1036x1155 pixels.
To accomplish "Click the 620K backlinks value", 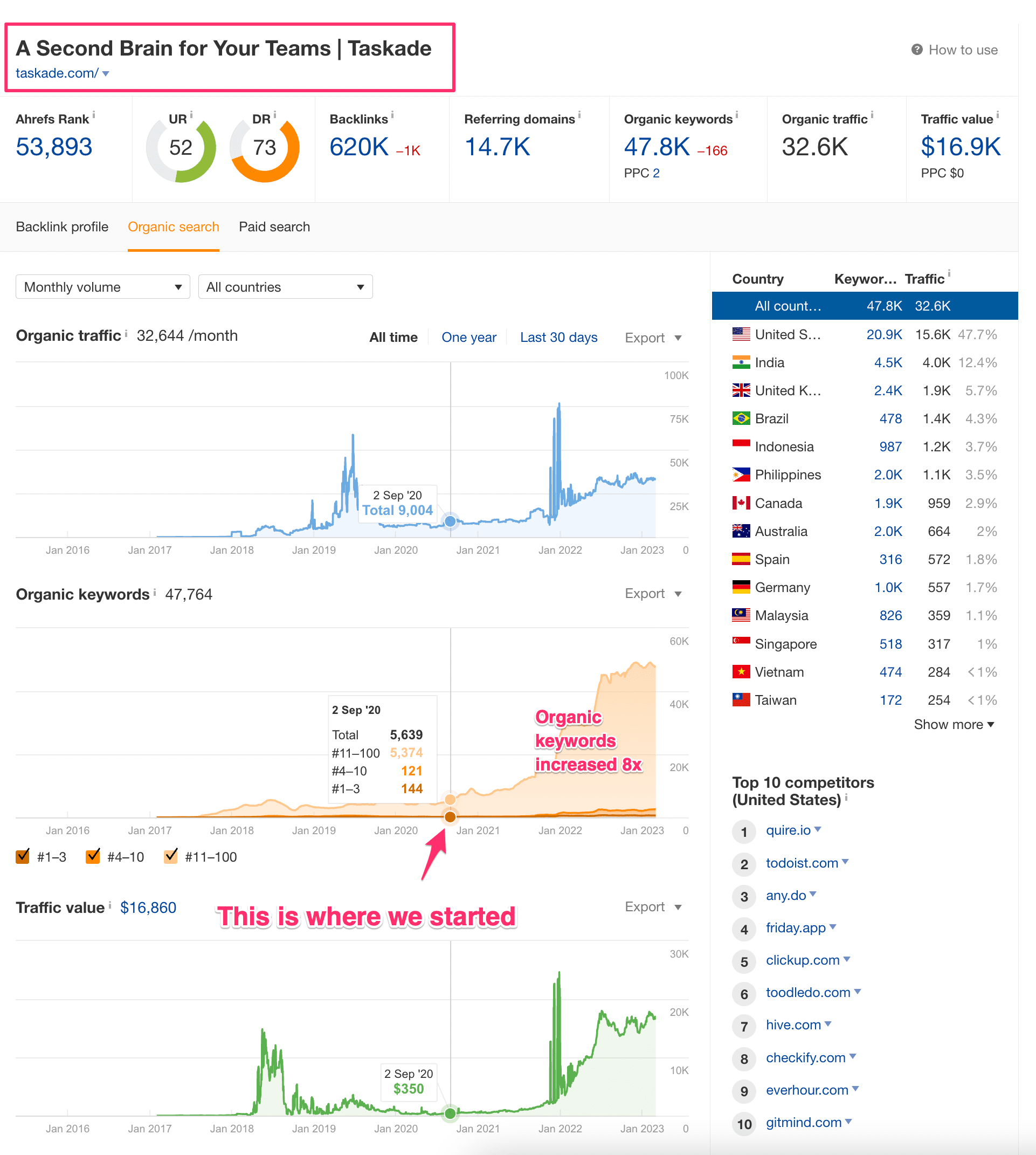I will 358,147.
